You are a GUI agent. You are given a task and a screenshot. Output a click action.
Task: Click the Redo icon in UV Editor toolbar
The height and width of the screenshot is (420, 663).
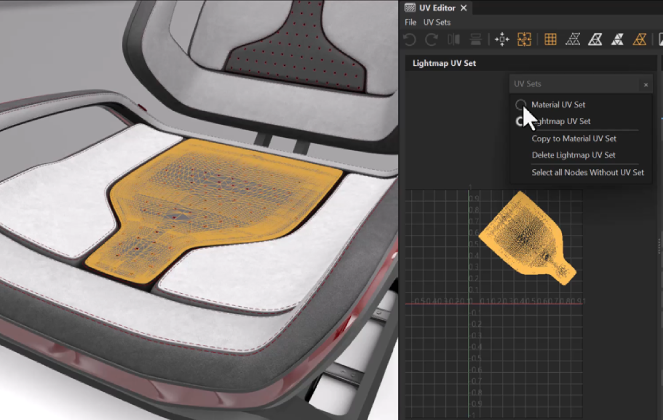pos(431,39)
